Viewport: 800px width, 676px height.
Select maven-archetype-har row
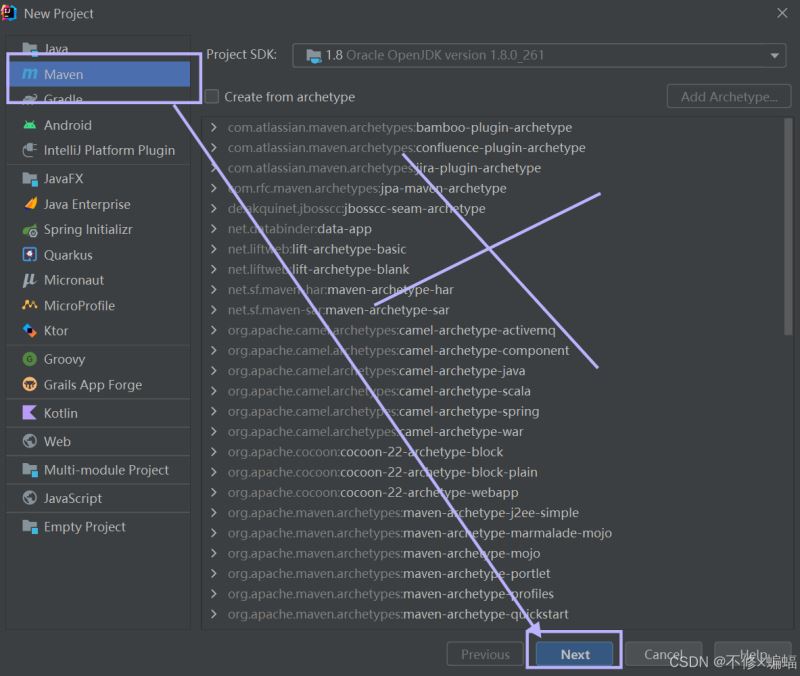click(494, 289)
